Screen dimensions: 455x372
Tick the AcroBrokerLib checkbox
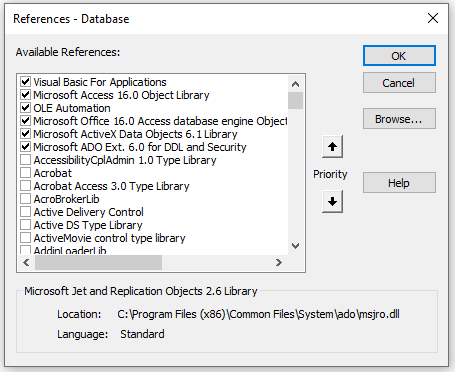[25, 199]
